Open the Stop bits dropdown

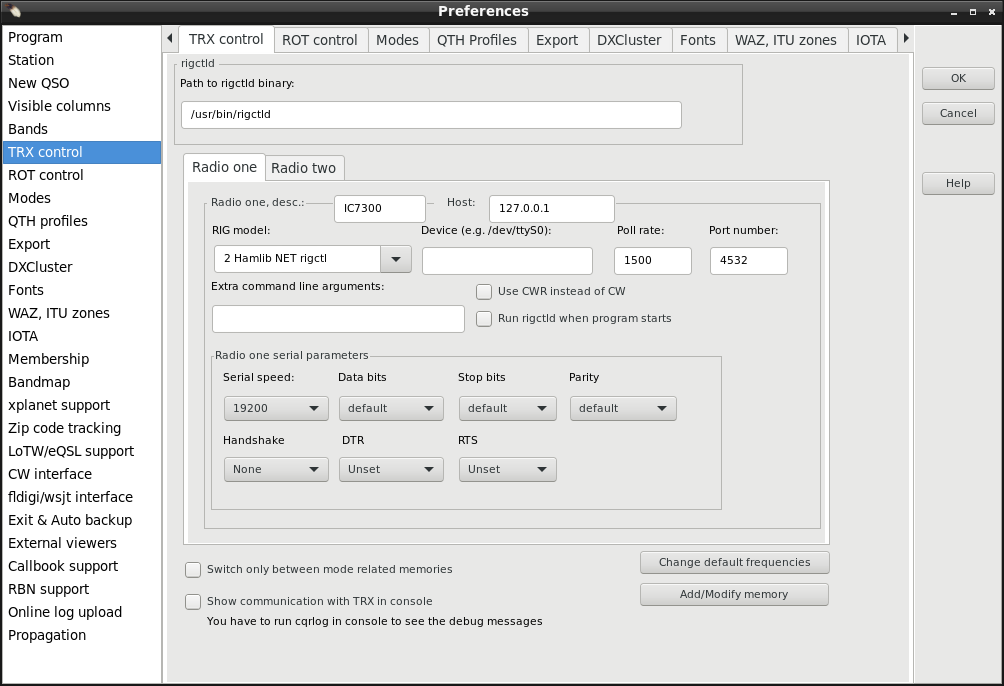[x=508, y=408]
